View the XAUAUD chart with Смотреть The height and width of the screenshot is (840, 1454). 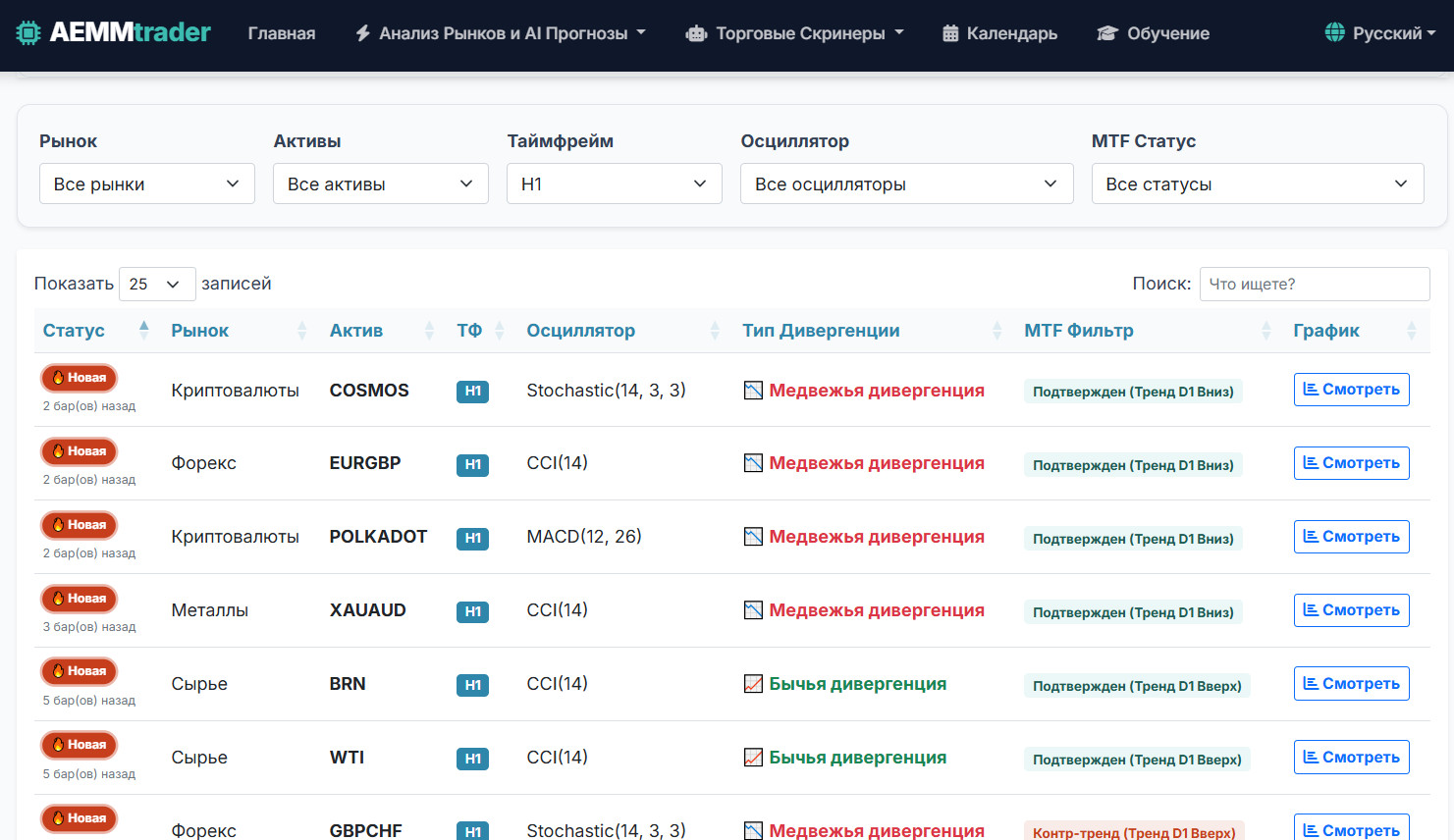tap(1351, 610)
